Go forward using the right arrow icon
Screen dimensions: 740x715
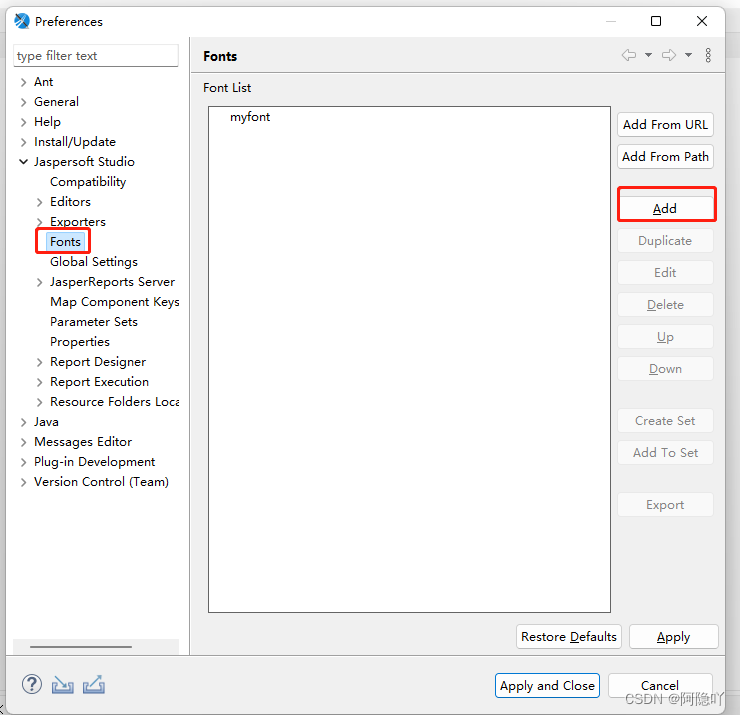[x=669, y=55]
